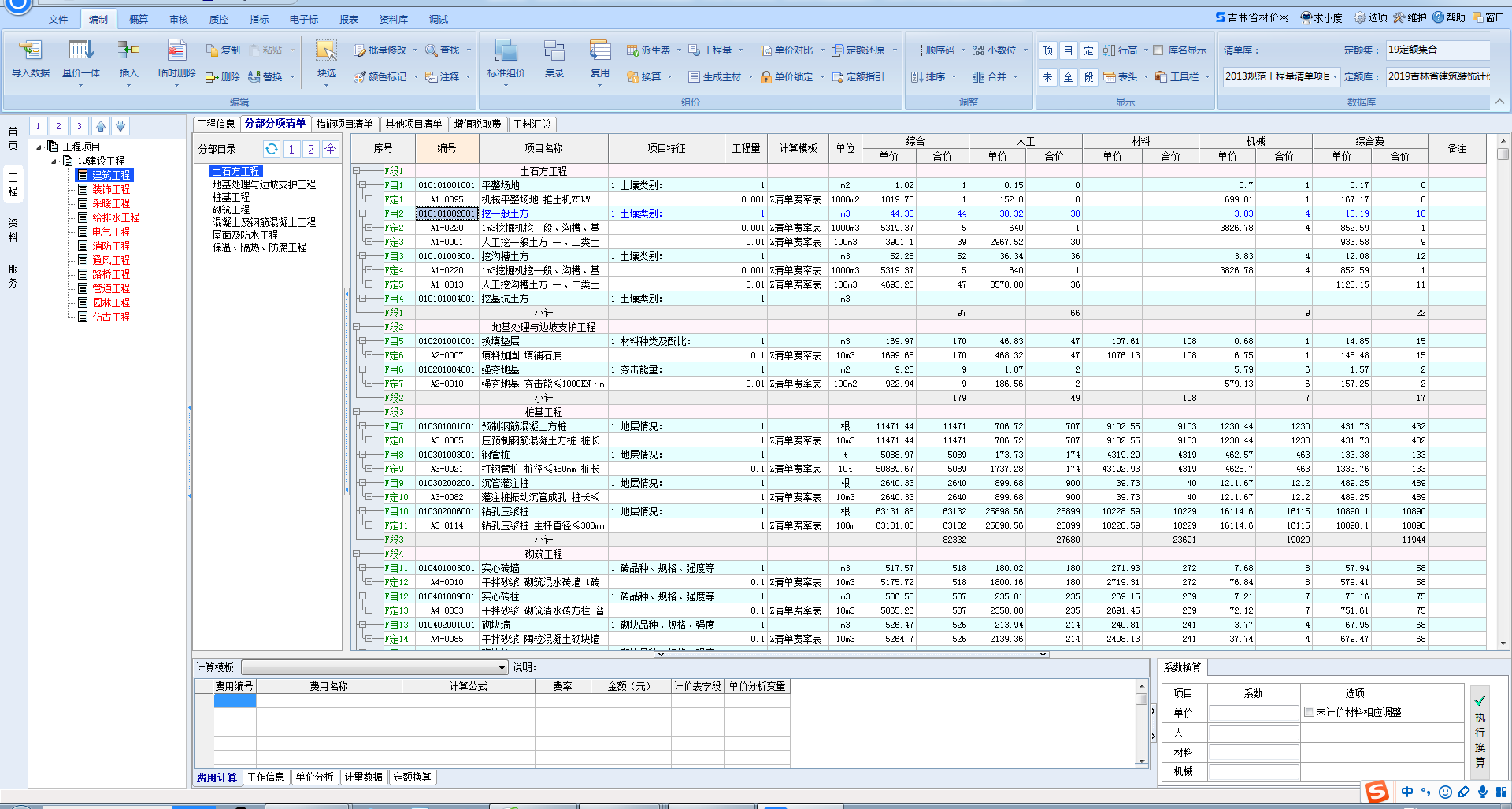This screenshot has width=1512, height=809.
Task: Click the 吉林省材价网 link
Action: (1252, 17)
